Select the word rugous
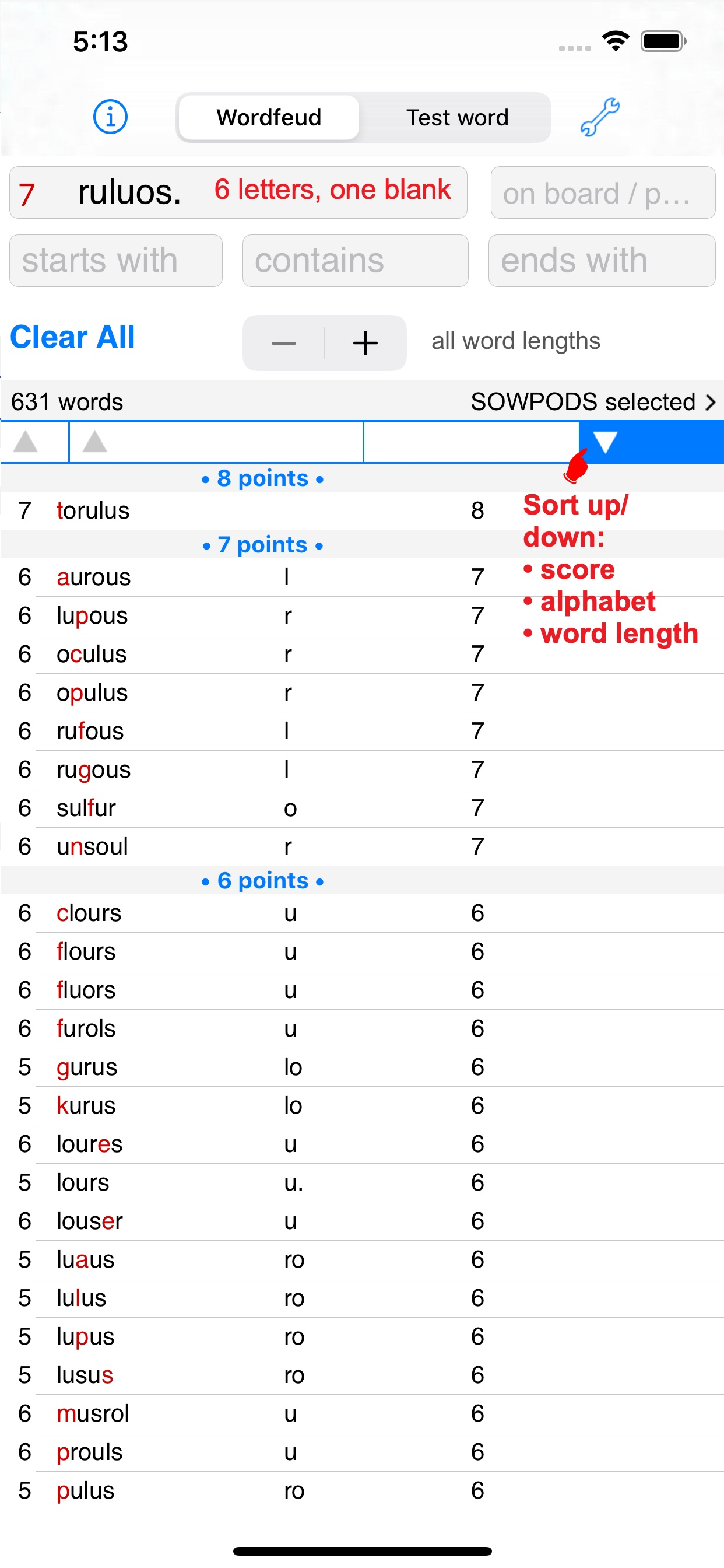Viewport: 724px width, 1568px height. 94,769
